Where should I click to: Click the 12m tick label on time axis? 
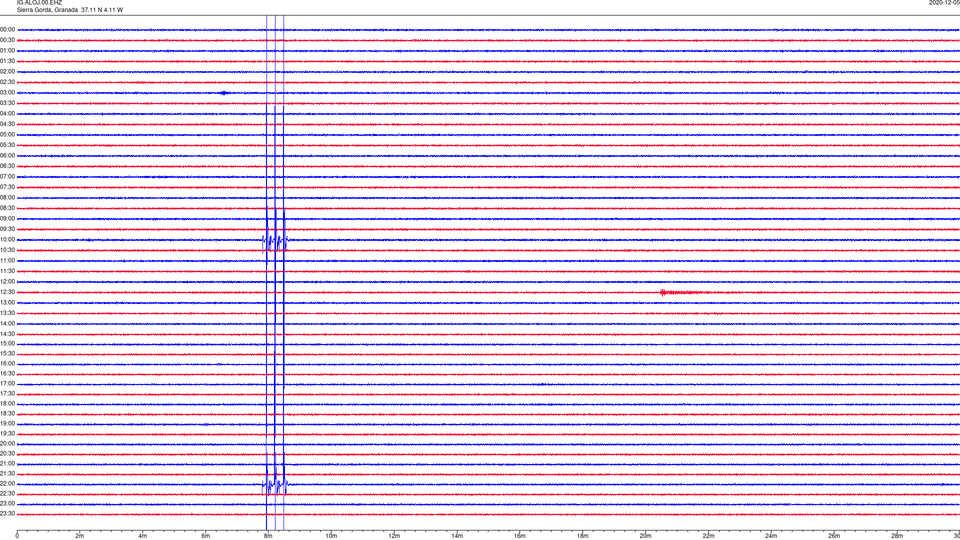click(394, 536)
